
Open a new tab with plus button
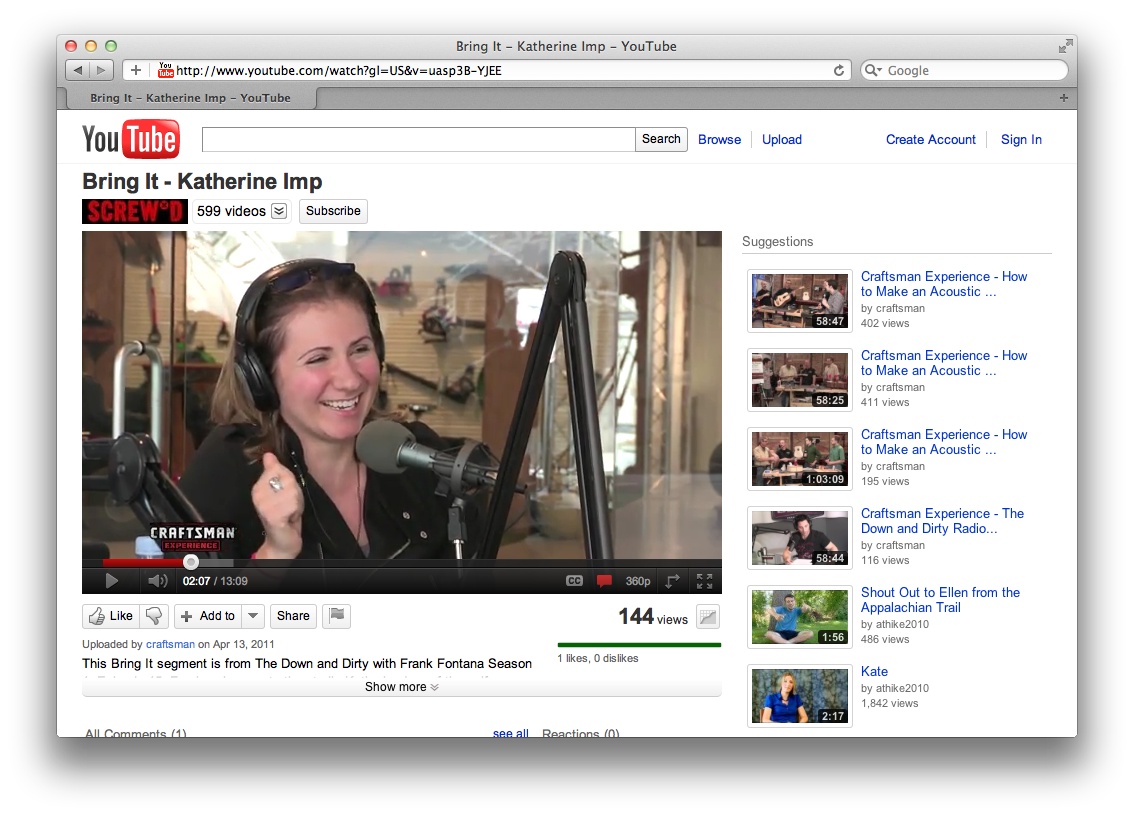pos(1063,98)
